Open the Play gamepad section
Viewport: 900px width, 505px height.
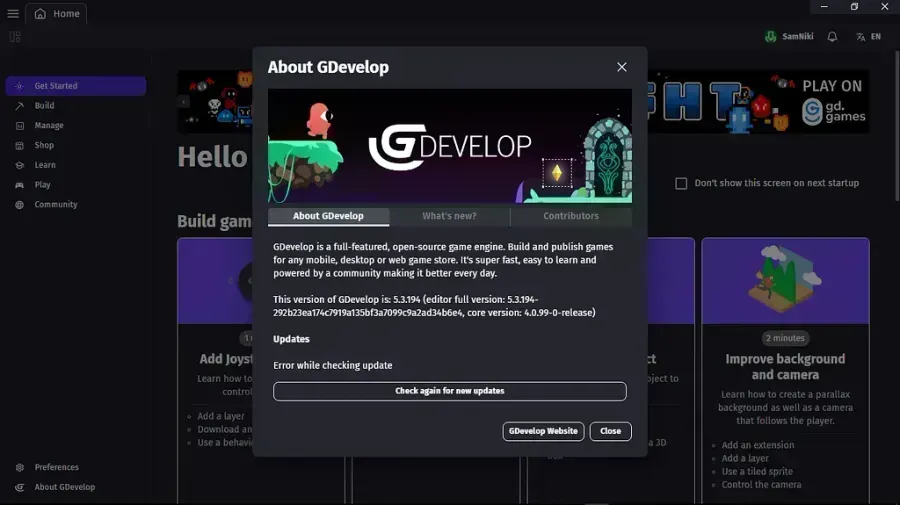click(20, 185)
